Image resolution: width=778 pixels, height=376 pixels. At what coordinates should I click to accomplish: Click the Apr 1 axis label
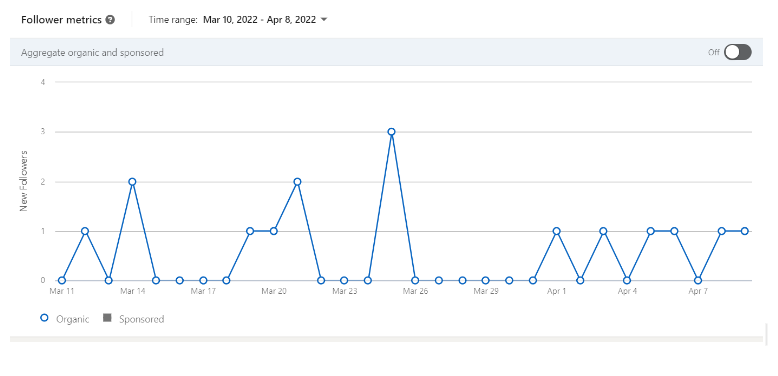[556, 291]
